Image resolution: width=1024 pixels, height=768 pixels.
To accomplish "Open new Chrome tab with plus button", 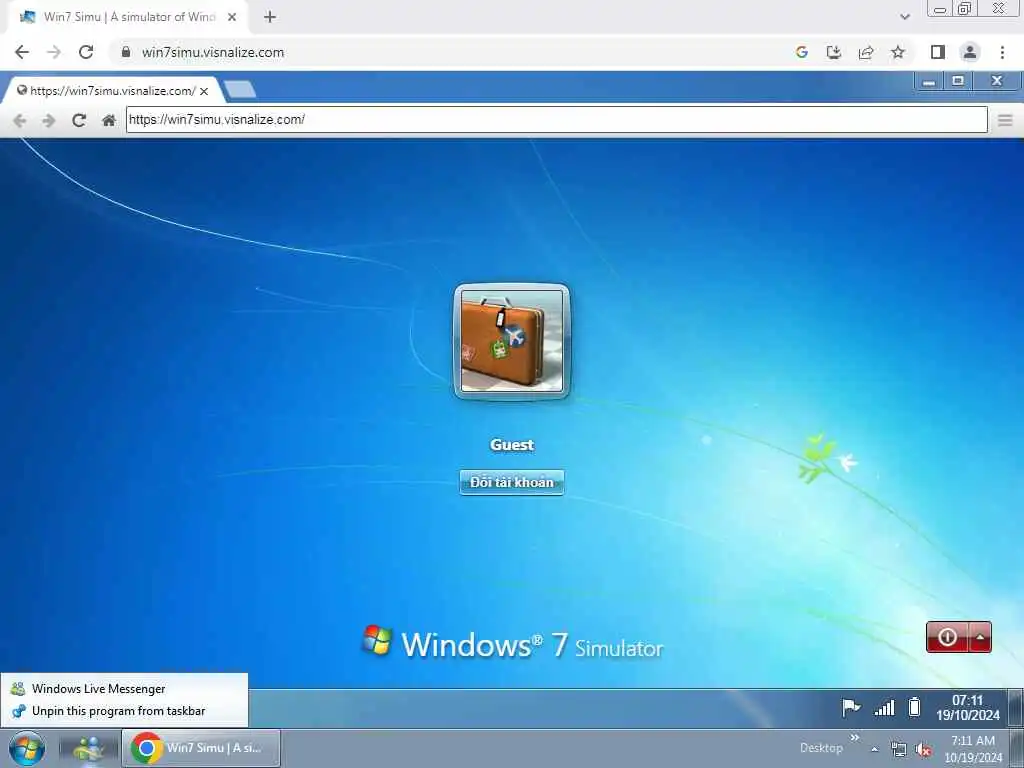I will (x=270, y=17).
